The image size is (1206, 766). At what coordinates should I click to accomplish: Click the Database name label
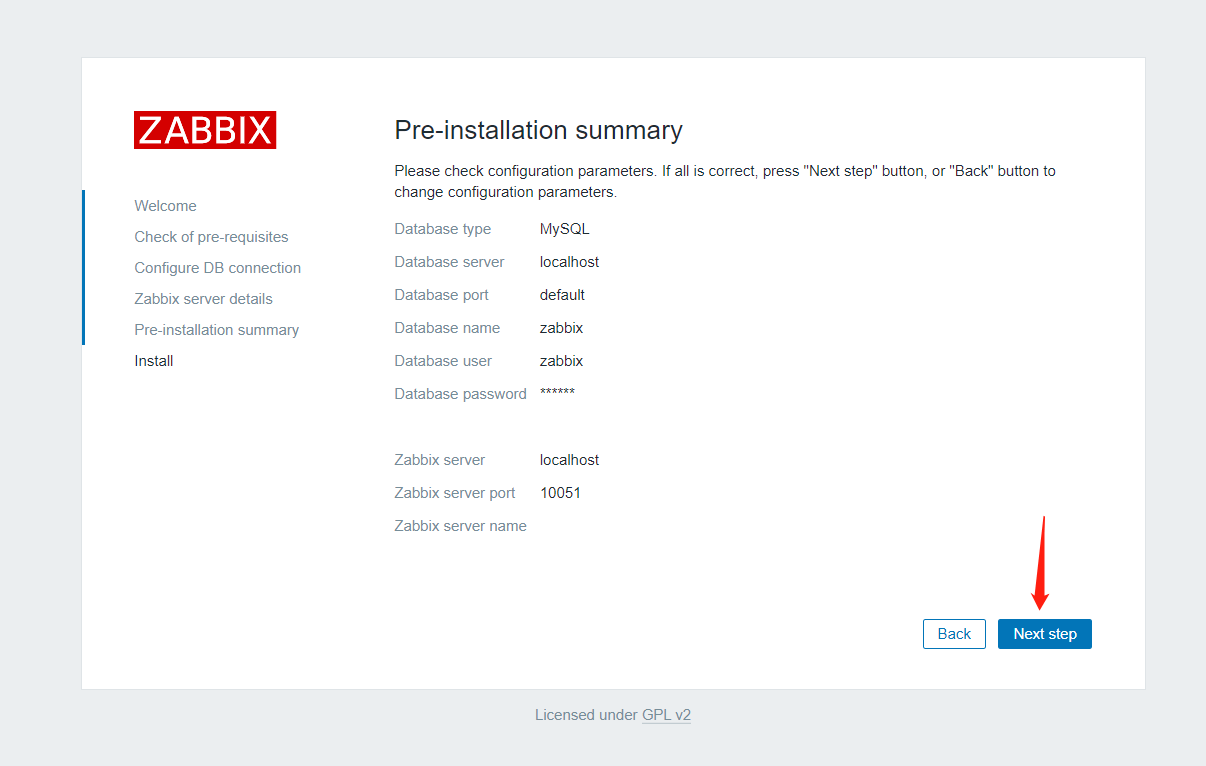(x=447, y=328)
